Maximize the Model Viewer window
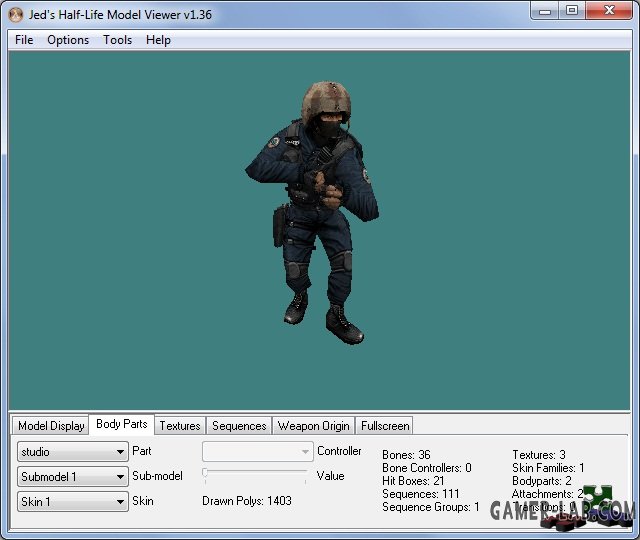 click(x=572, y=11)
